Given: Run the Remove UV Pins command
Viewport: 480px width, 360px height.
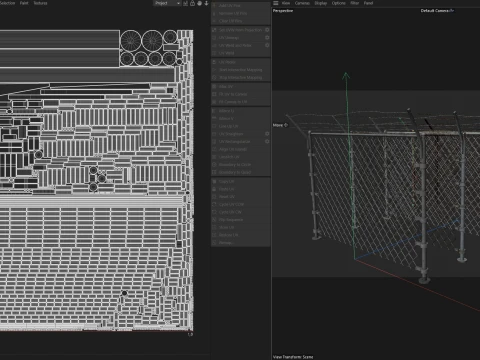Looking at the screenshot, I should (x=240, y=13).
